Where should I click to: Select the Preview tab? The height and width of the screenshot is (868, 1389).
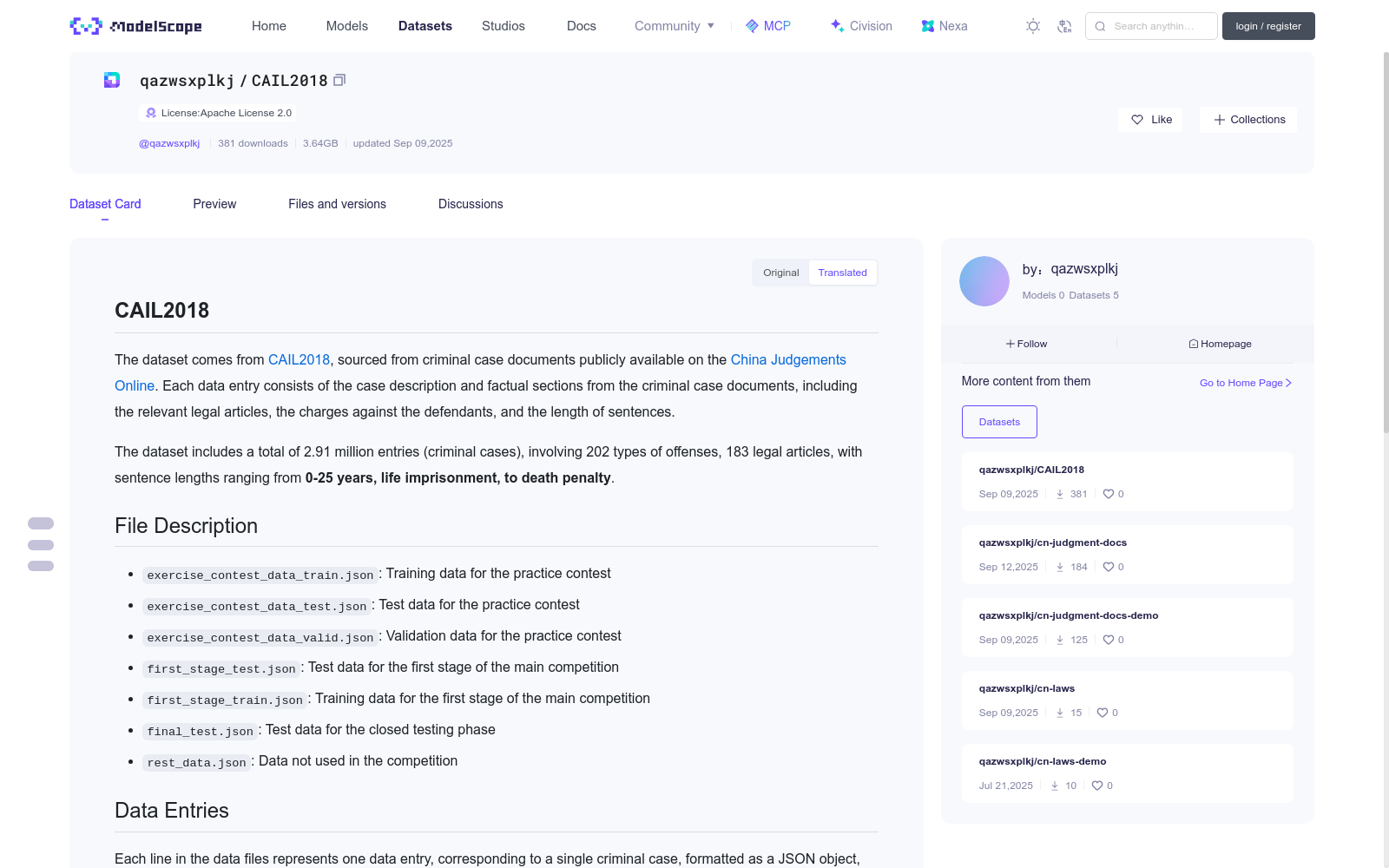[214, 204]
